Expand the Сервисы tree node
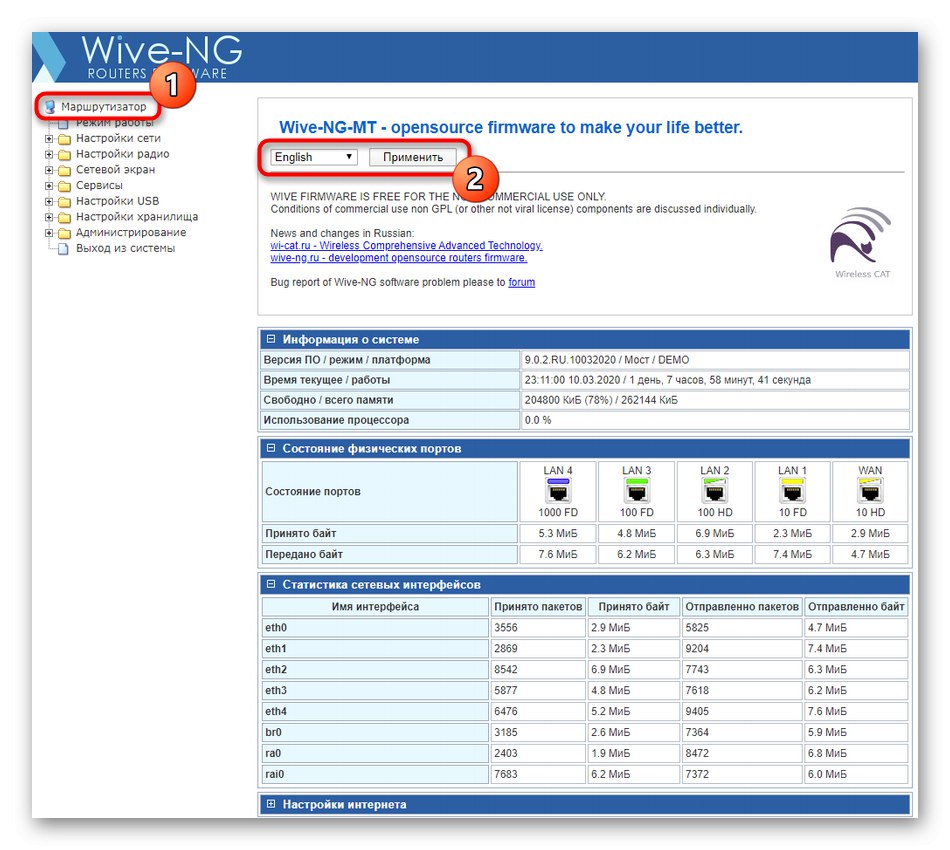Image resolution: width=950 pixels, height=850 pixels. (x=49, y=186)
